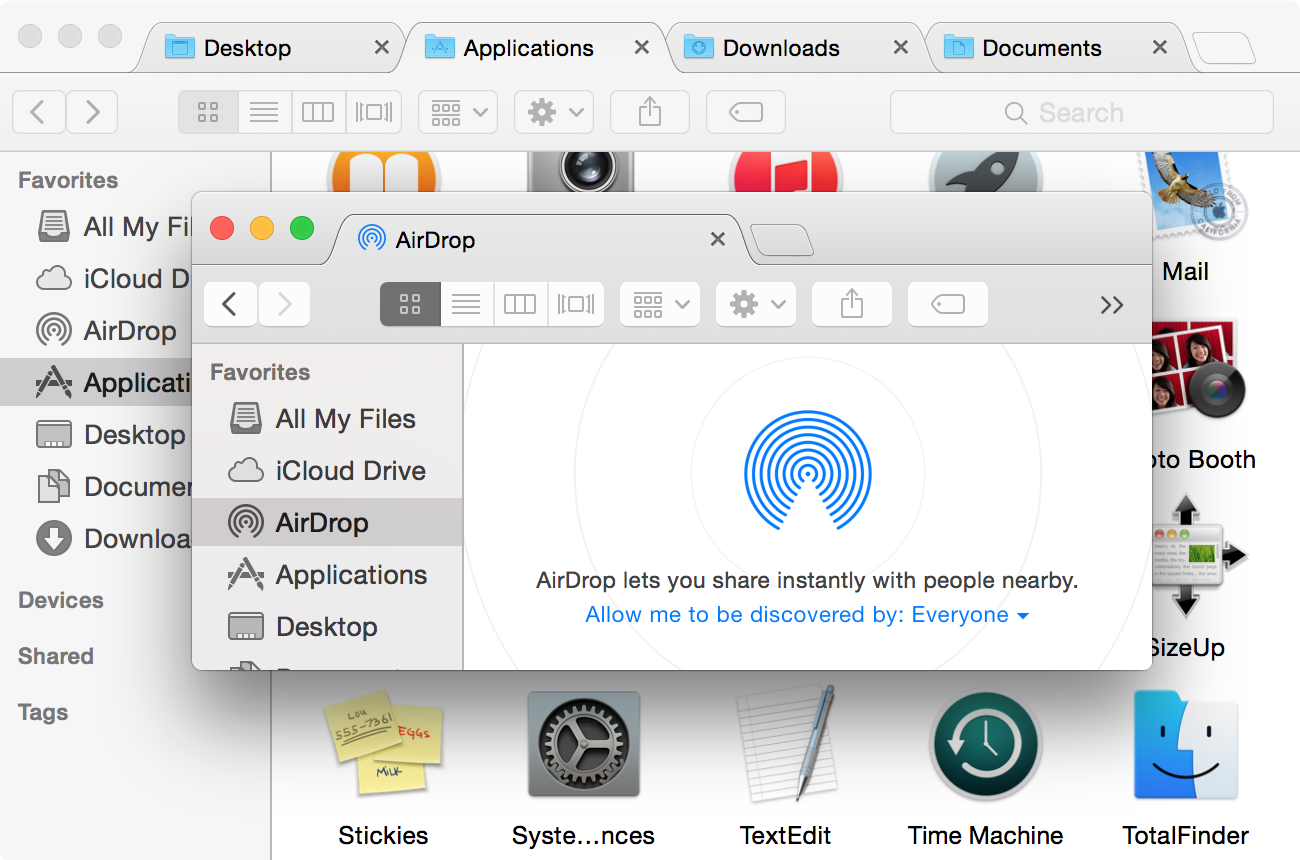
Task: Click the Share button in AirDrop toolbar
Action: [x=851, y=304]
